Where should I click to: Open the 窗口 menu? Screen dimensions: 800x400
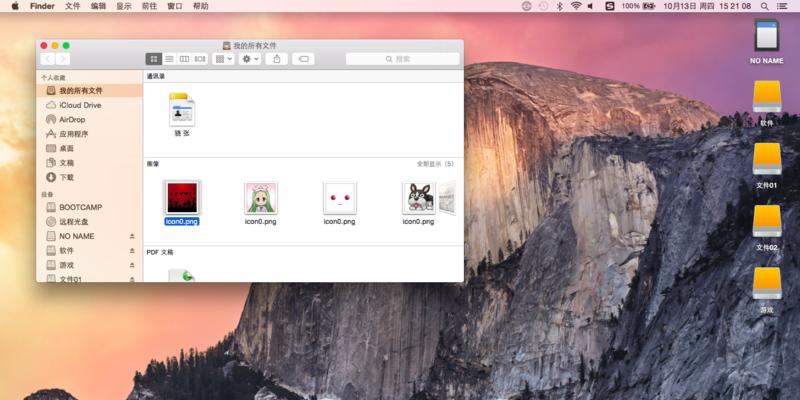[x=175, y=6]
